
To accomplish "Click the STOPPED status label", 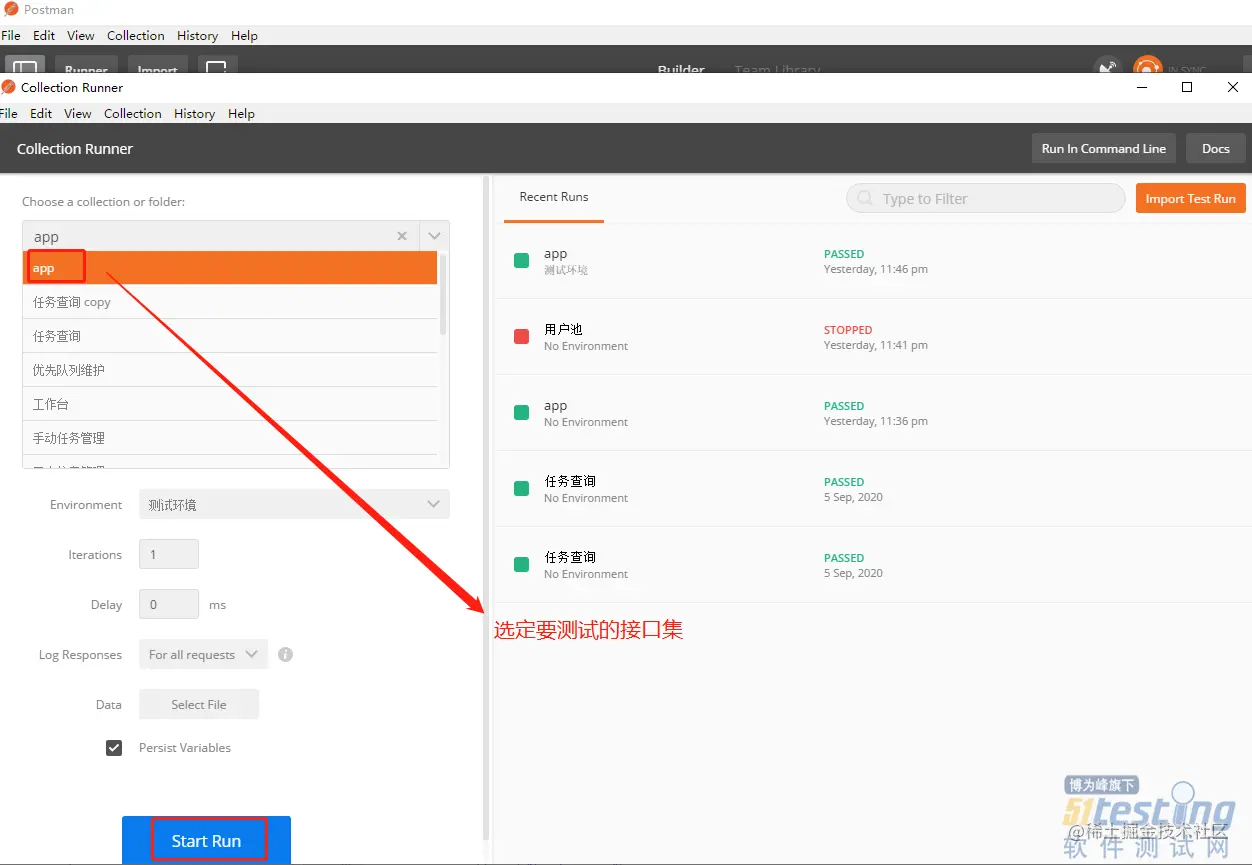I will 848,329.
